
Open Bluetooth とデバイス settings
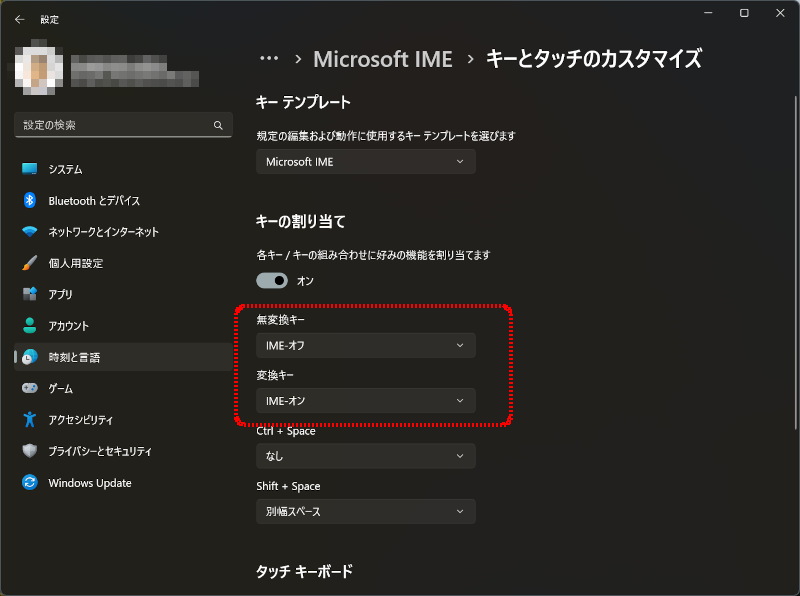pos(123,200)
